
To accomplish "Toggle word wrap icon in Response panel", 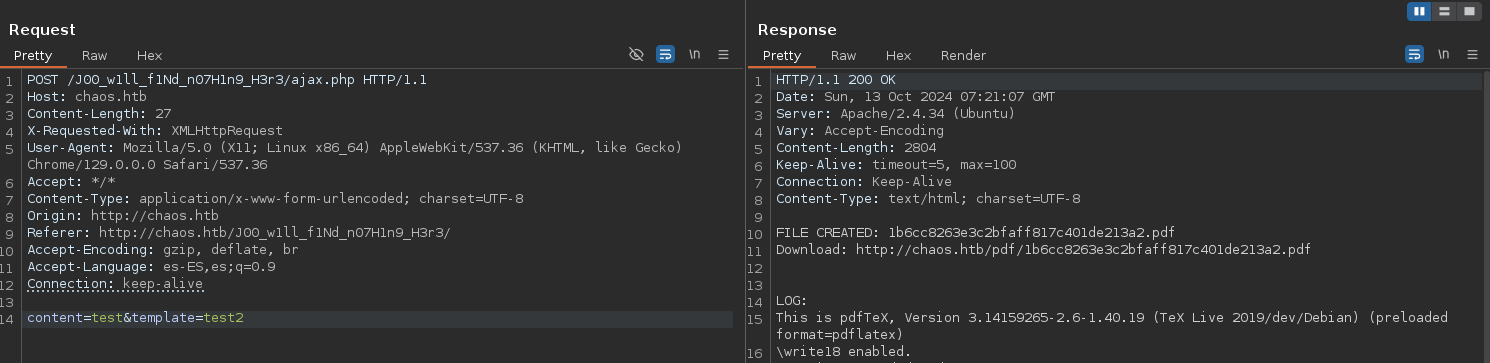I will (x=1414, y=55).
